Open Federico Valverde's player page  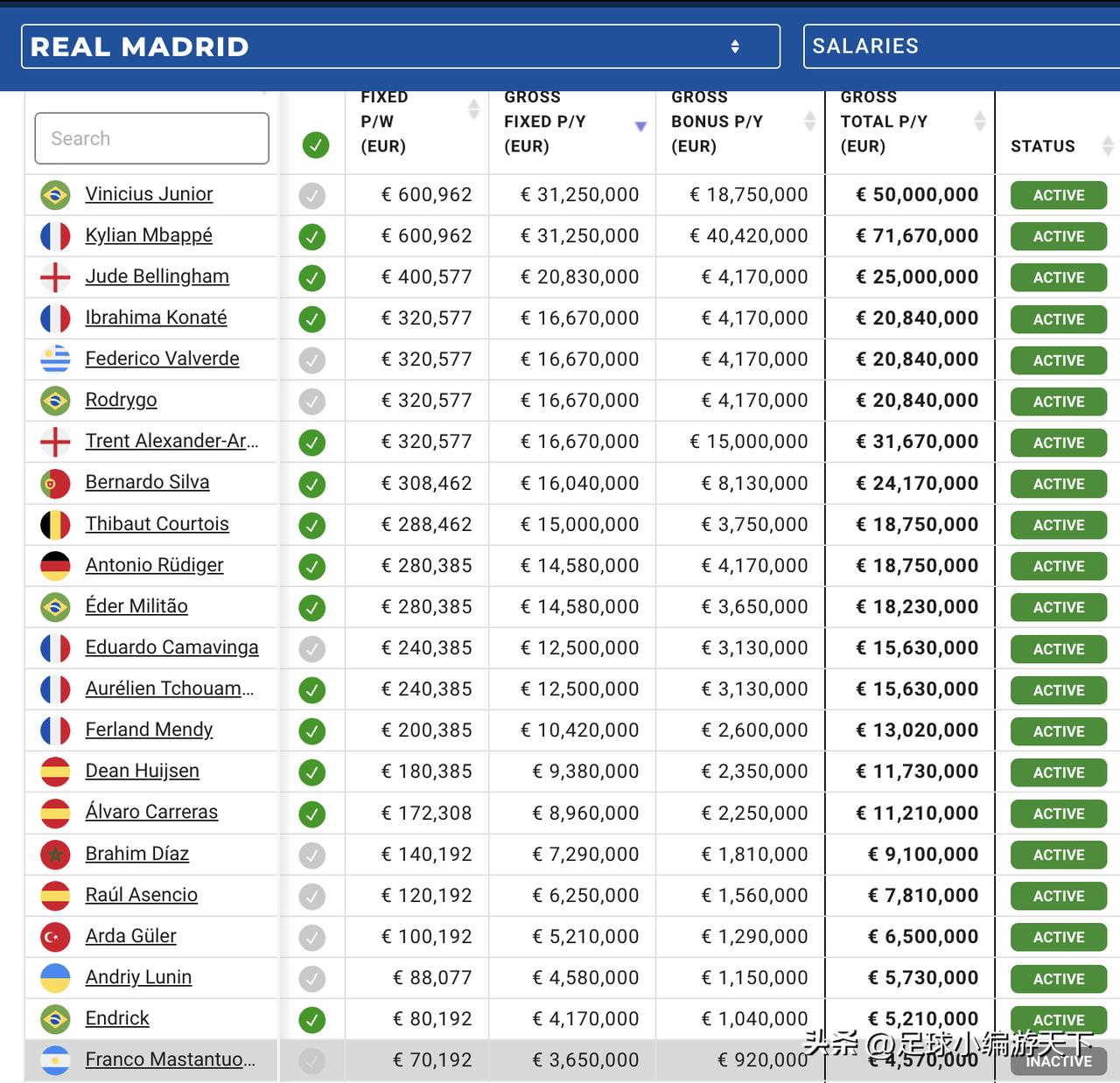162,359
